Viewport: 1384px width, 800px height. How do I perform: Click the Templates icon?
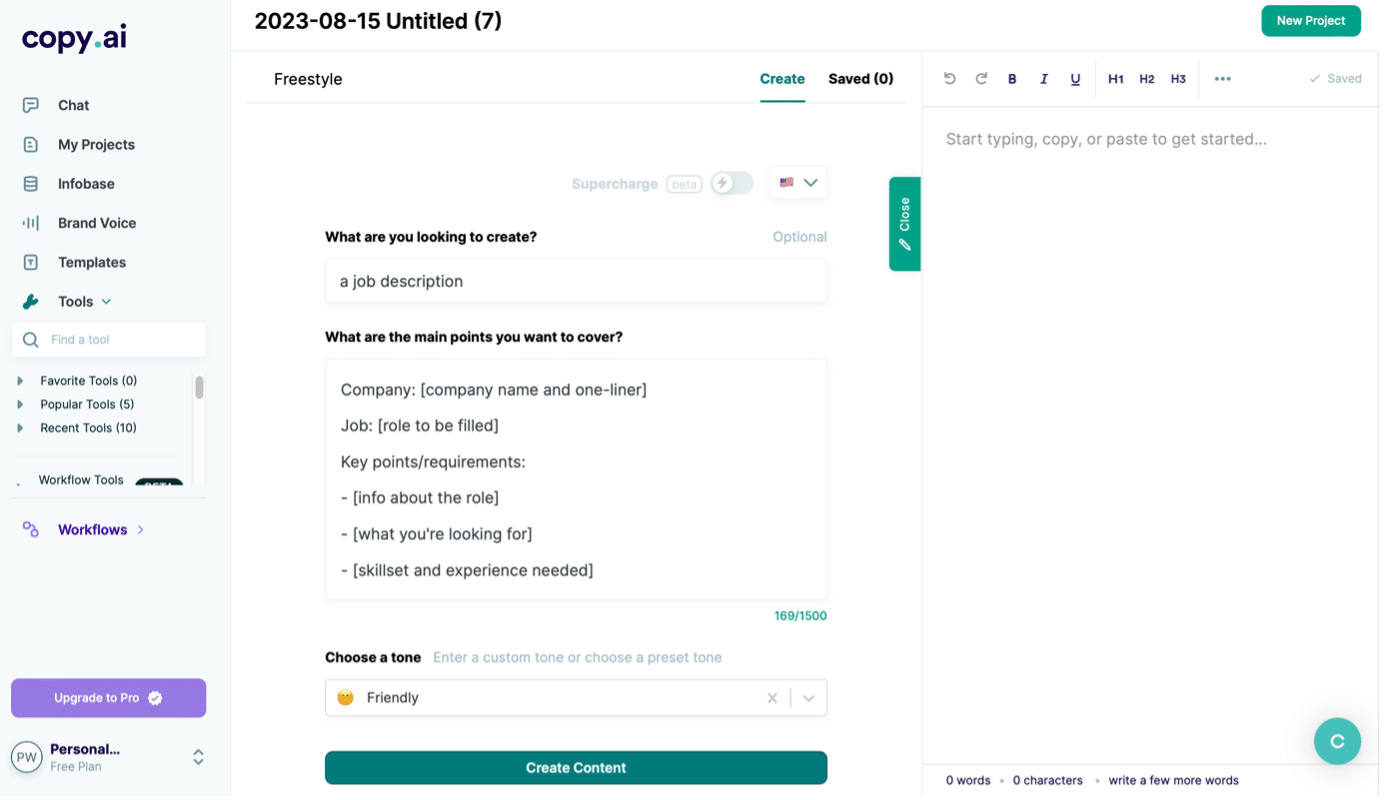pos(31,262)
